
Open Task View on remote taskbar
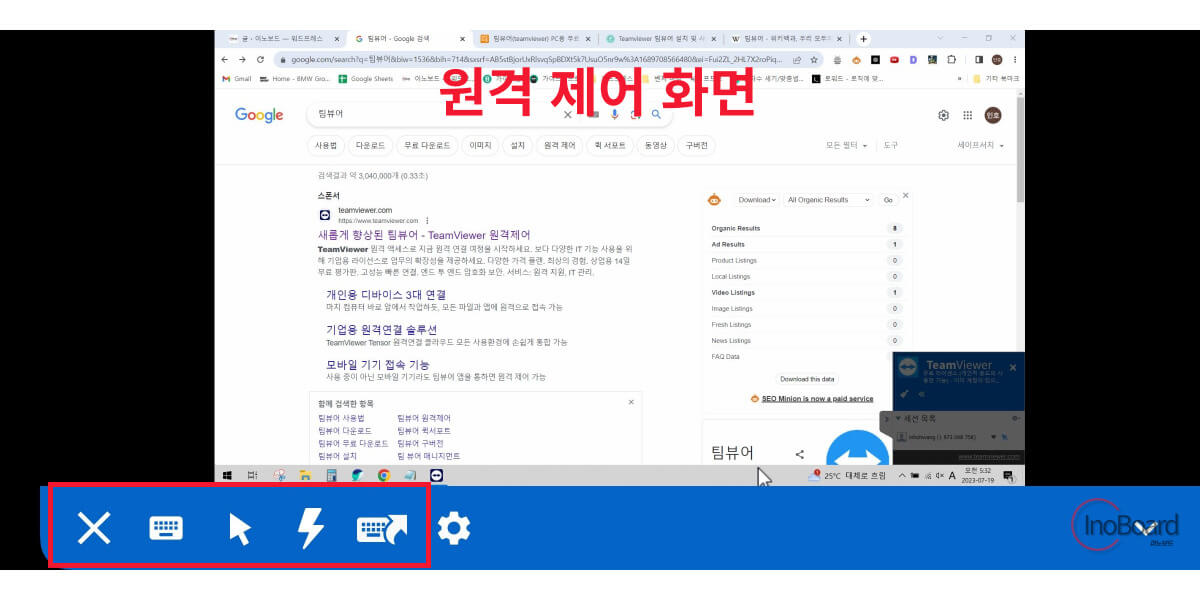pyautogui.click(x=253, y=476)
